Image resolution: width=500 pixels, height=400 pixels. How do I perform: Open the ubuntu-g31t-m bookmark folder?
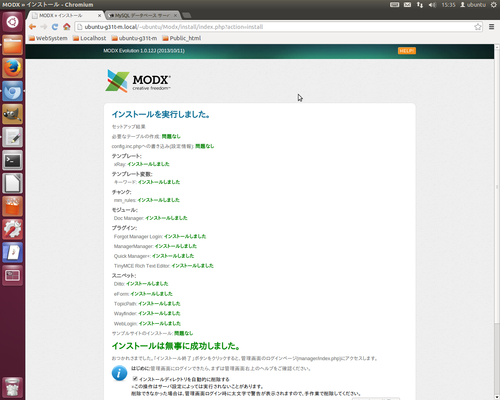[134, 38]
